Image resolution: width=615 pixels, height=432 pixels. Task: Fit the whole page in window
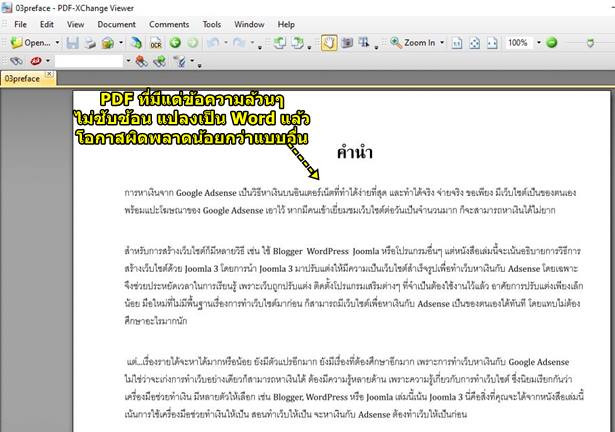(475, 43)
